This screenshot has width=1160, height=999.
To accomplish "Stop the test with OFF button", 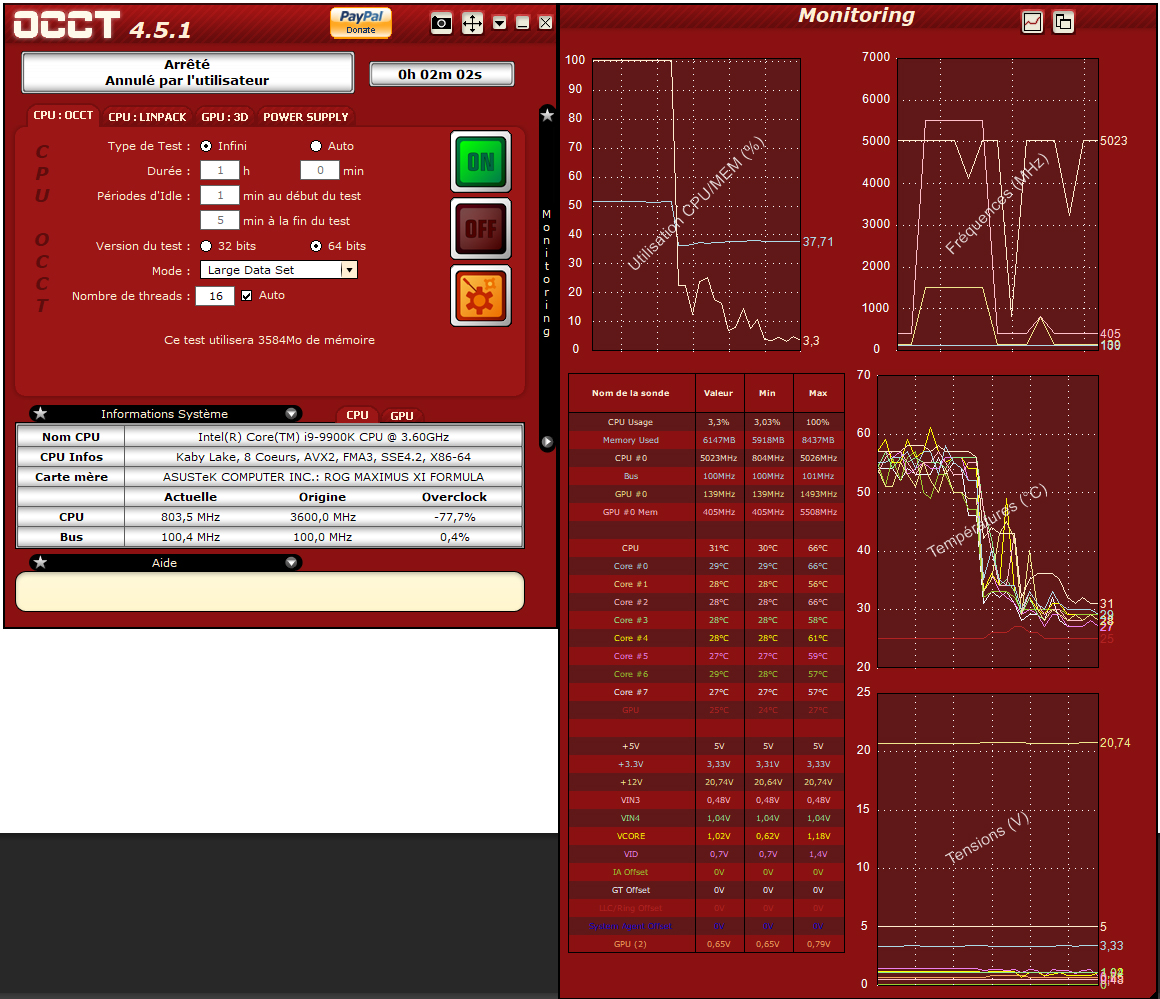I will pyautogui.click(x=480, y=229).
